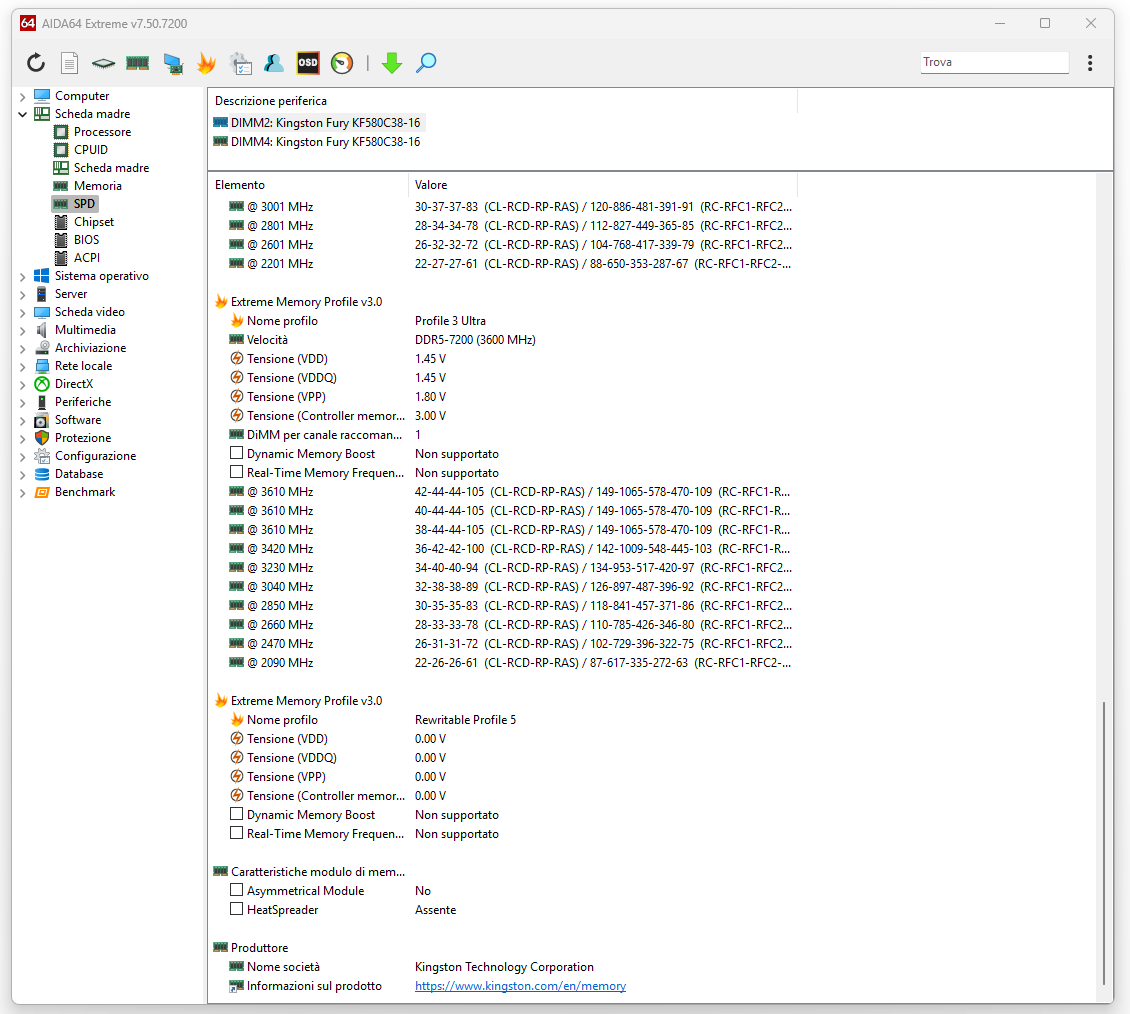Click the magnifier search icon

426,63
